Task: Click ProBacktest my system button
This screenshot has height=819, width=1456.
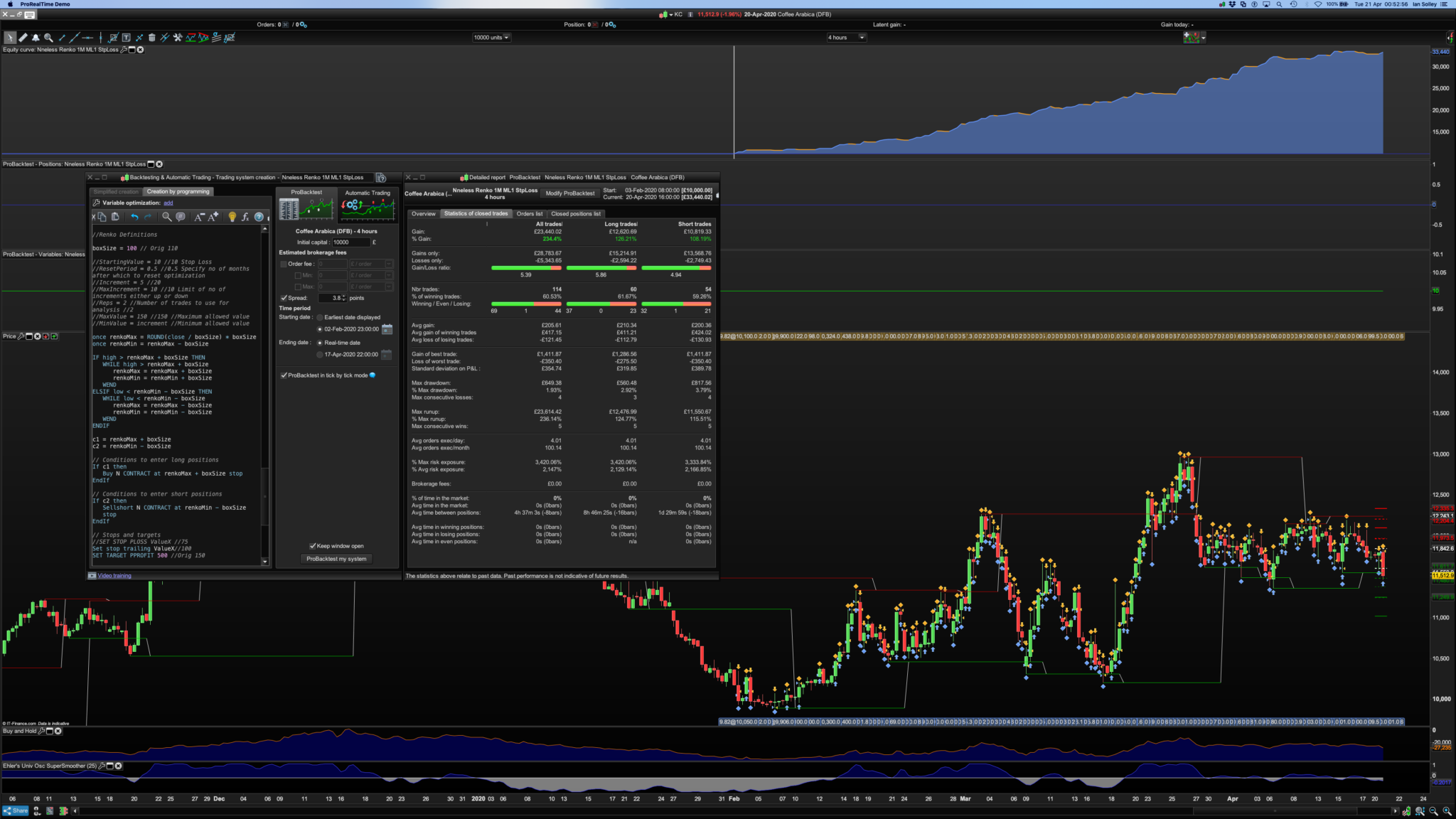Action: (x=336, y=559)
